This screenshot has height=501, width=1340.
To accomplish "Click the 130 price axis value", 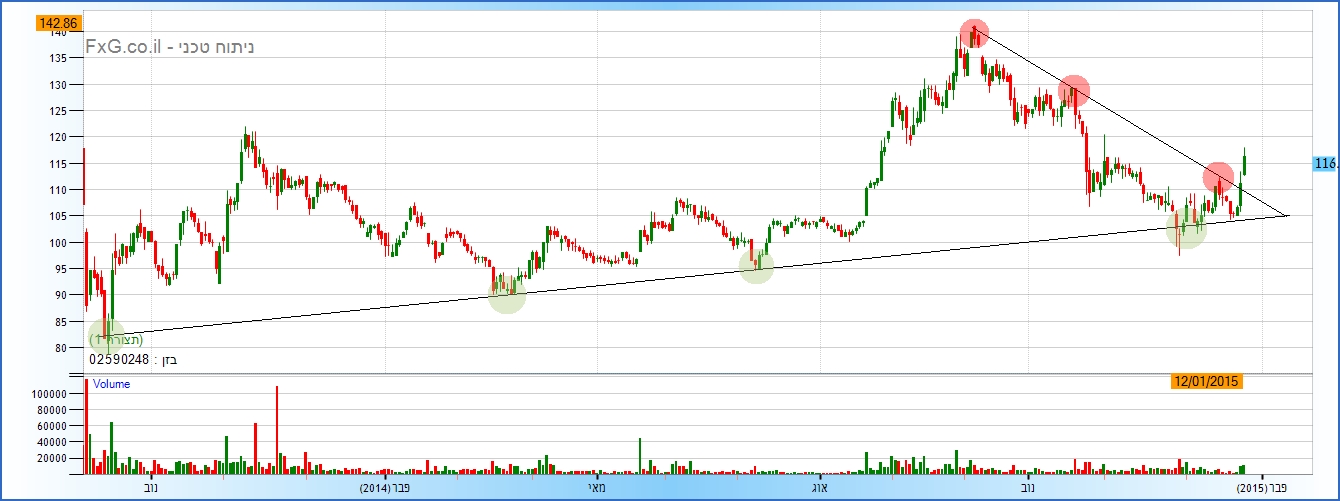I will coord(58,85).
